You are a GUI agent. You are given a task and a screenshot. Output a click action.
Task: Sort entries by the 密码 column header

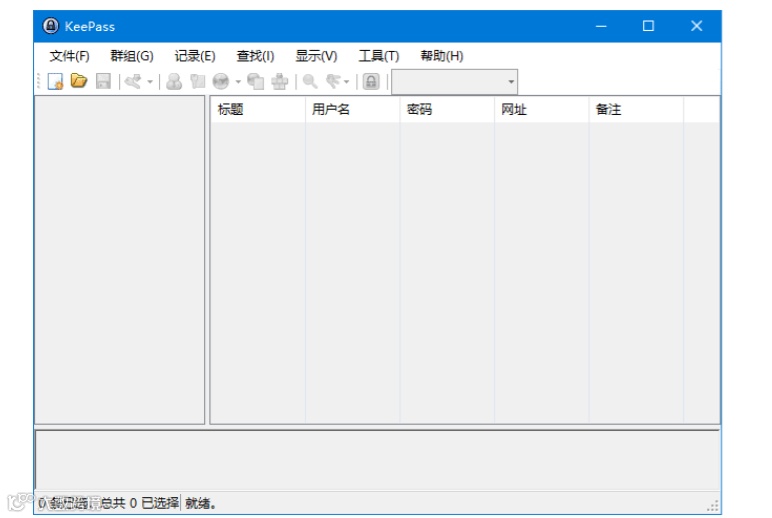pos(447,109)
